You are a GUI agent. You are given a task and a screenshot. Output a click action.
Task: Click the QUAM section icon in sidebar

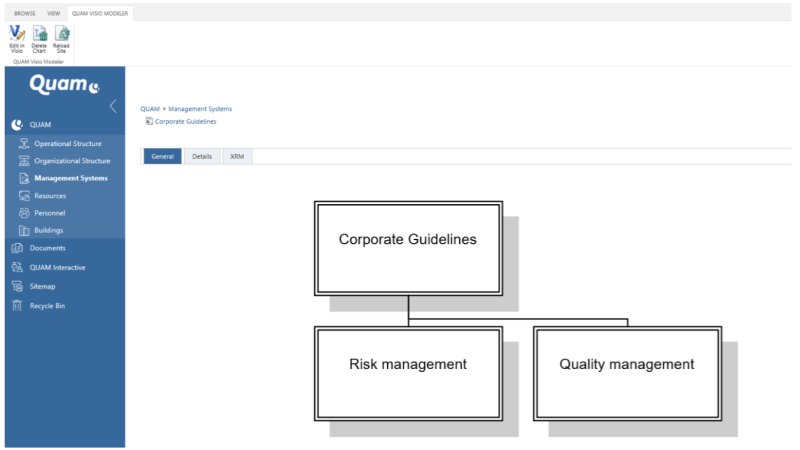[17, 124]
